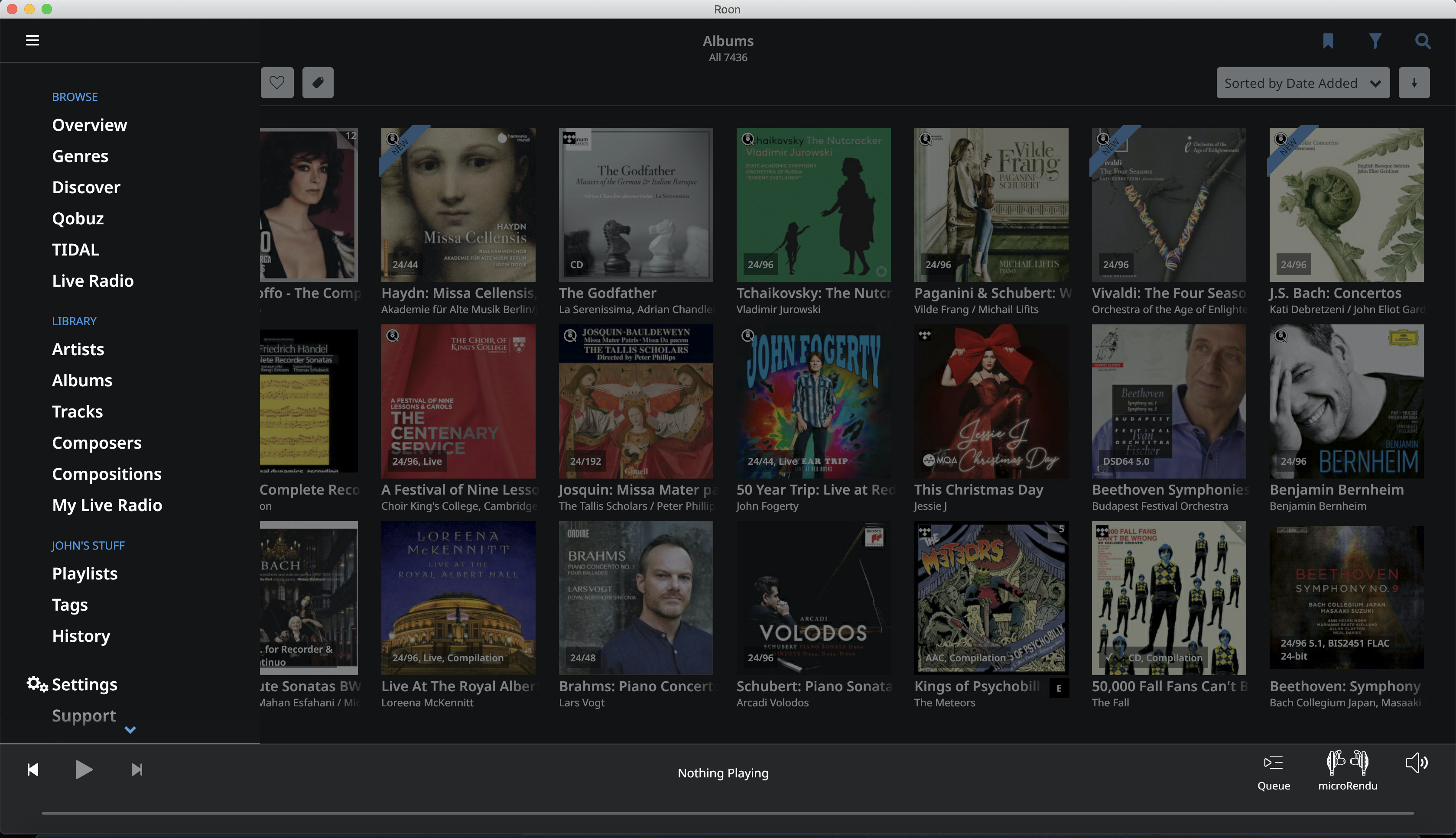
Task: Open the Tracks library
Action: tap(77, 411)
